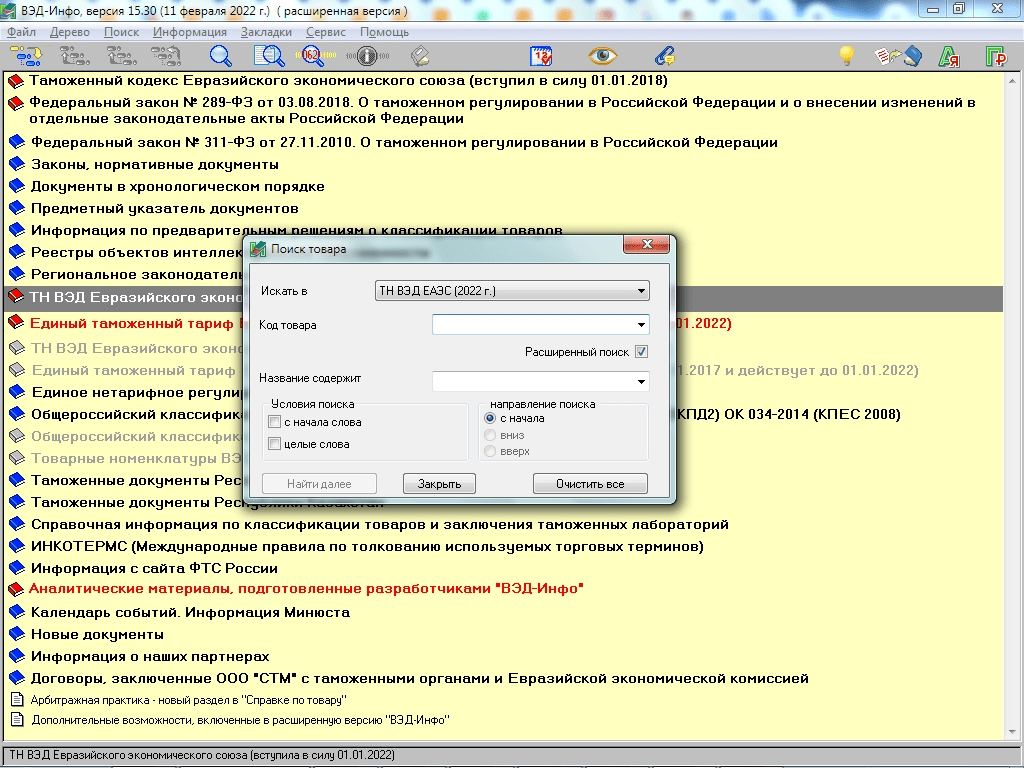This screenshot has height=768, width=1024.
Task: Click book icon beside Законы, нормативные документы
Action: [x=16, y=165]
